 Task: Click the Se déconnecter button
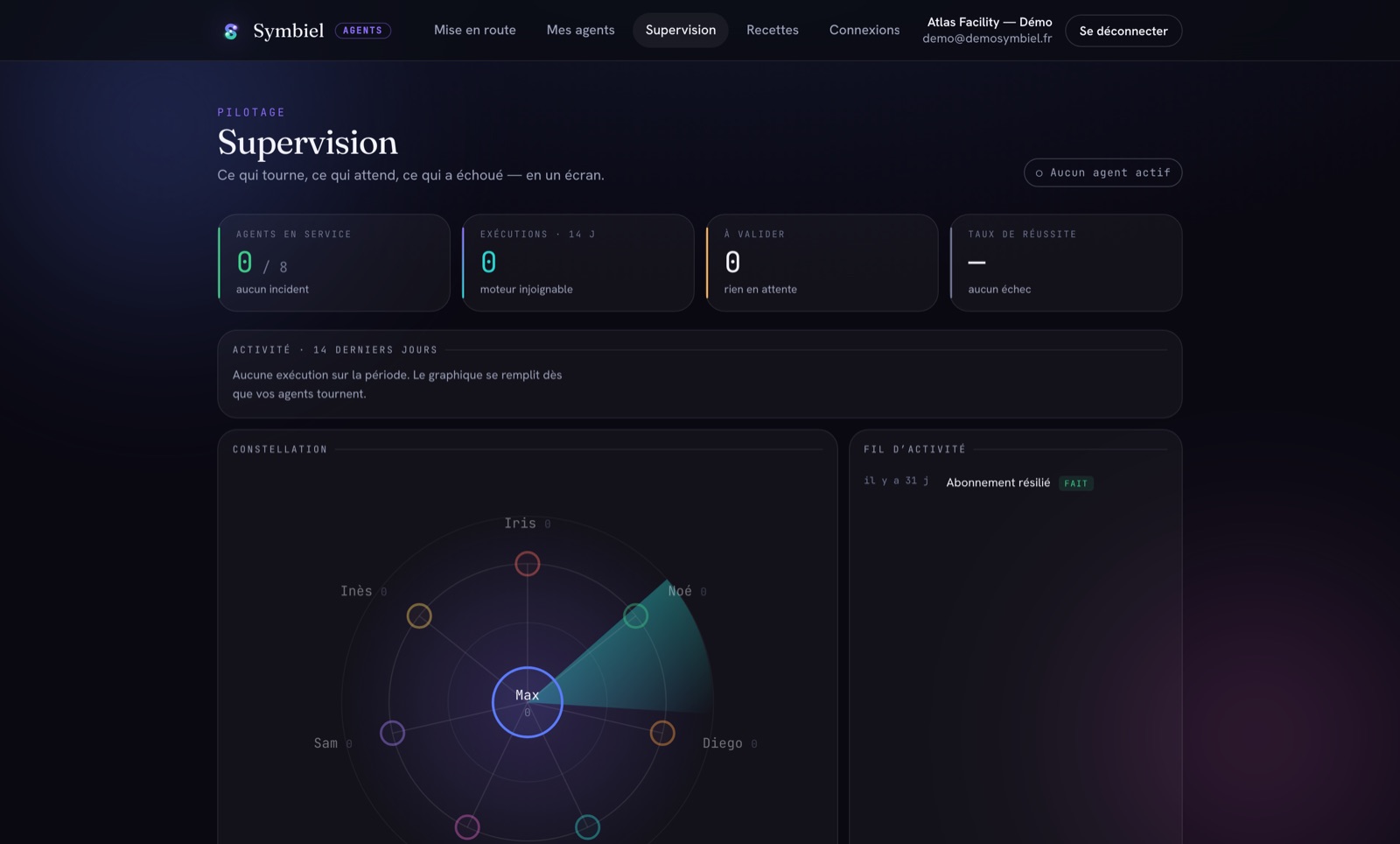[x=1123, y=31]
